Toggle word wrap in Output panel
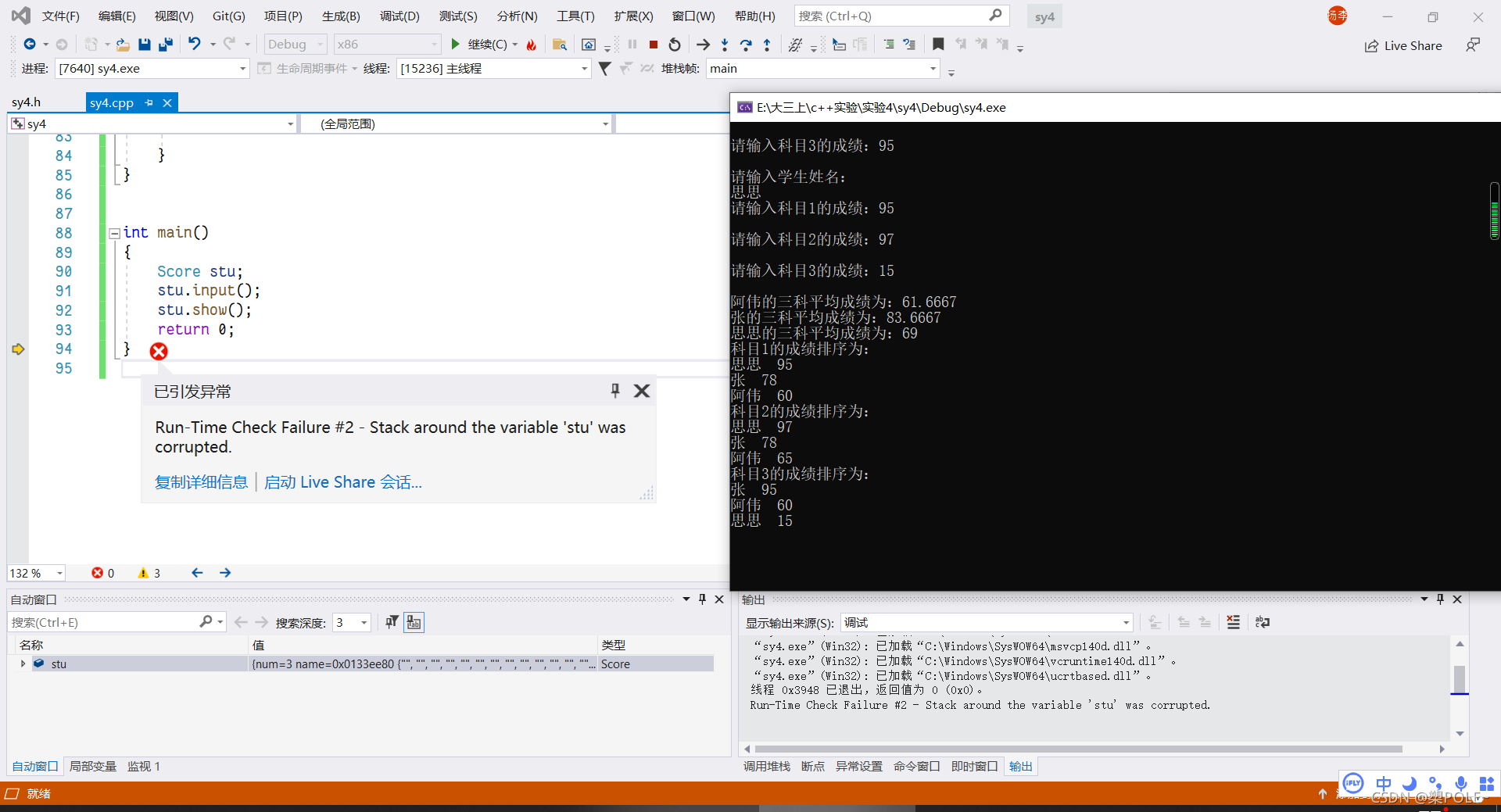Viewport: 1501px width, 812px height. pyautogui.click(x=1262, y=622)
